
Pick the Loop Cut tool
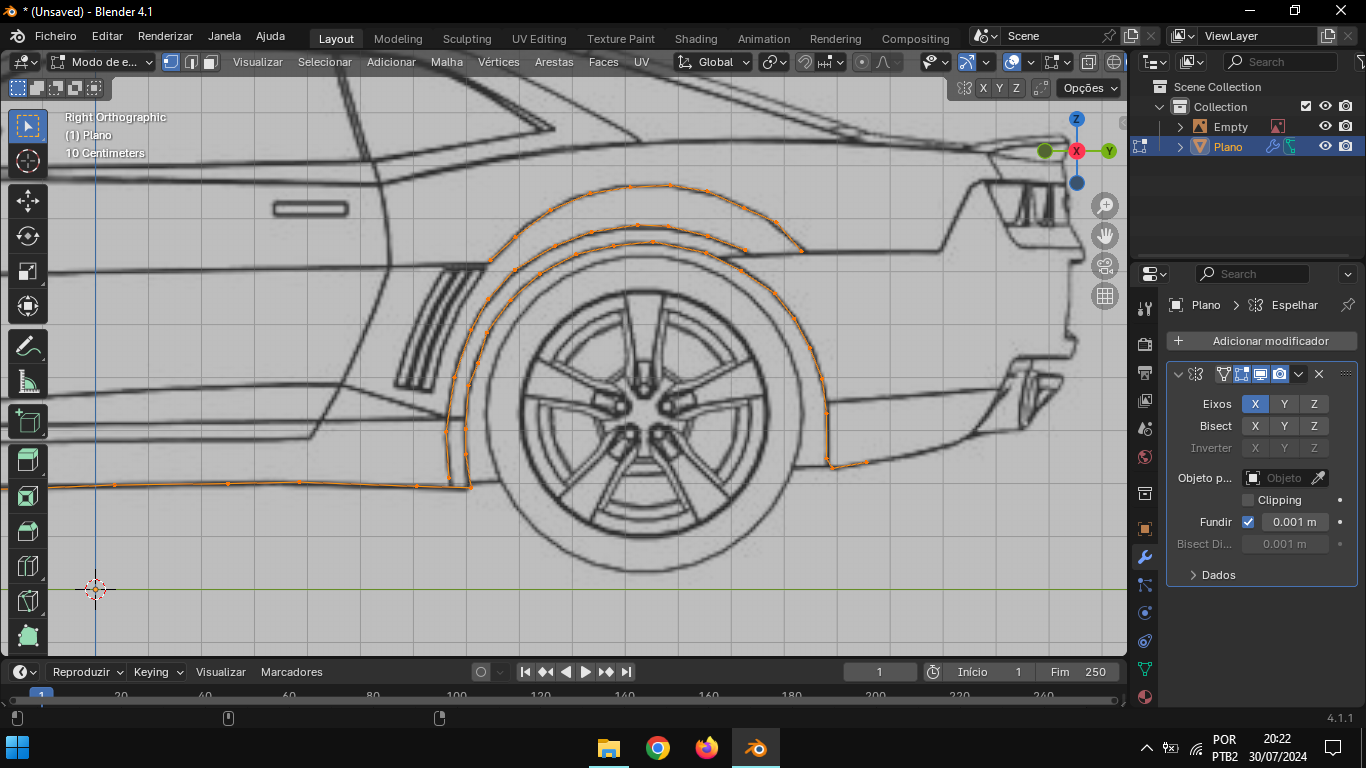28,566
